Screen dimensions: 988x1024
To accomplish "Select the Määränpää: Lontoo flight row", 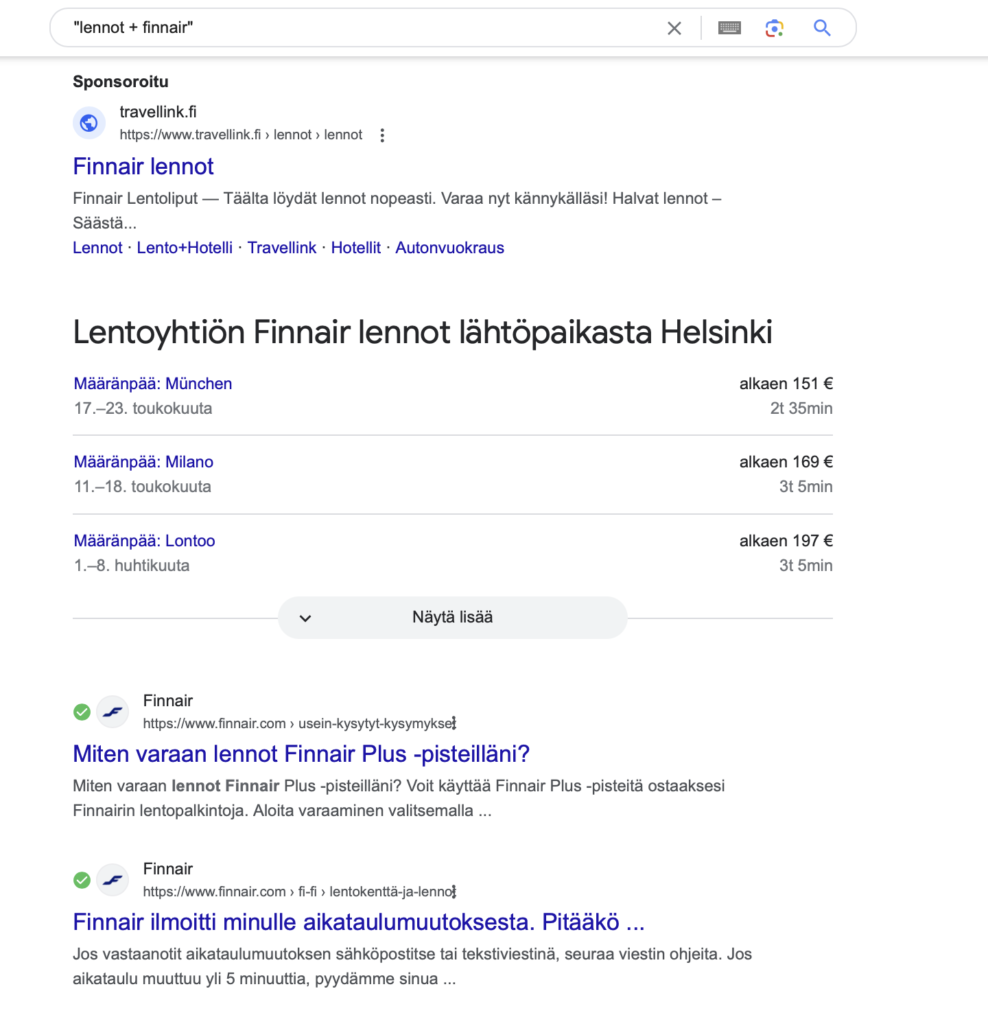I will coord(145,541).
